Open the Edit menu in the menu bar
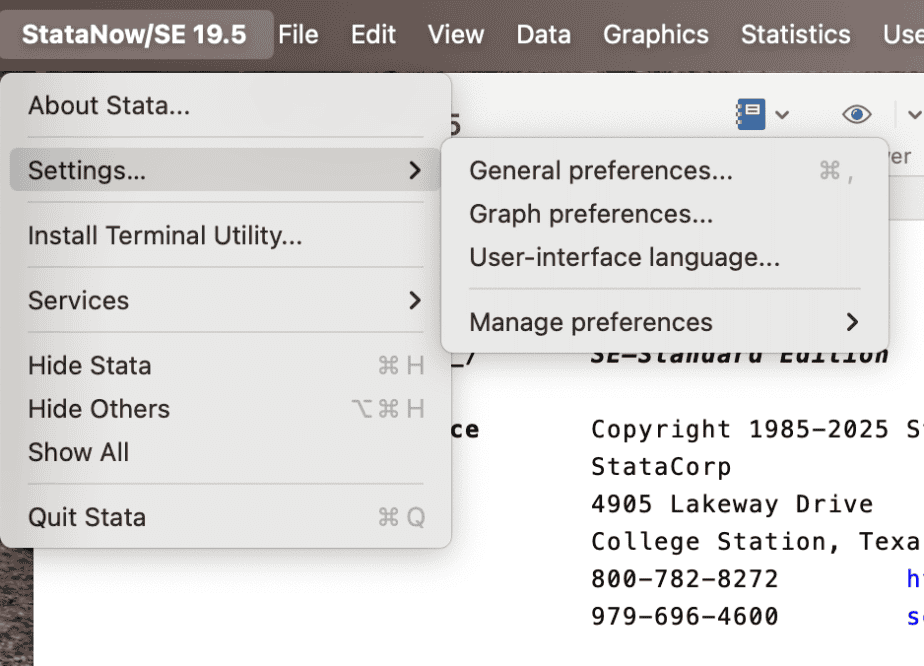924x666 pixels. pyautogui.click(x=373, y=34)
